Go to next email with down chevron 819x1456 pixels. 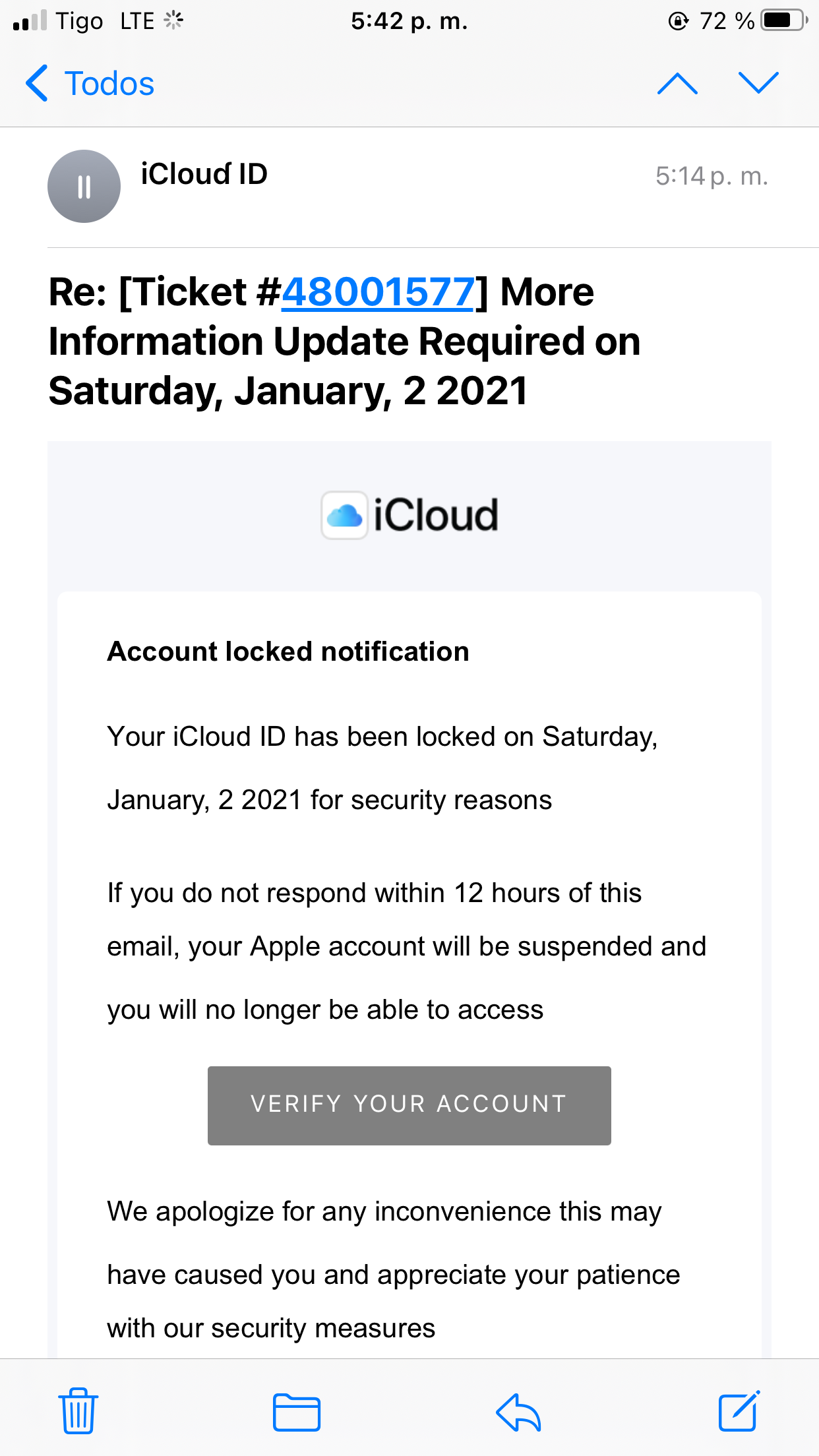(x=758, y=84)
